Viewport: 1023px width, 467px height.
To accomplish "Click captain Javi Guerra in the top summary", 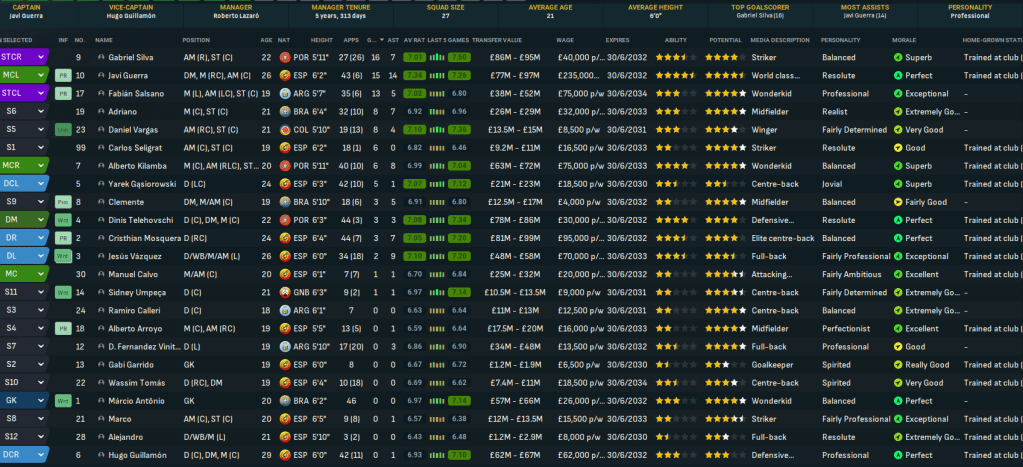I will pos(25,16).
